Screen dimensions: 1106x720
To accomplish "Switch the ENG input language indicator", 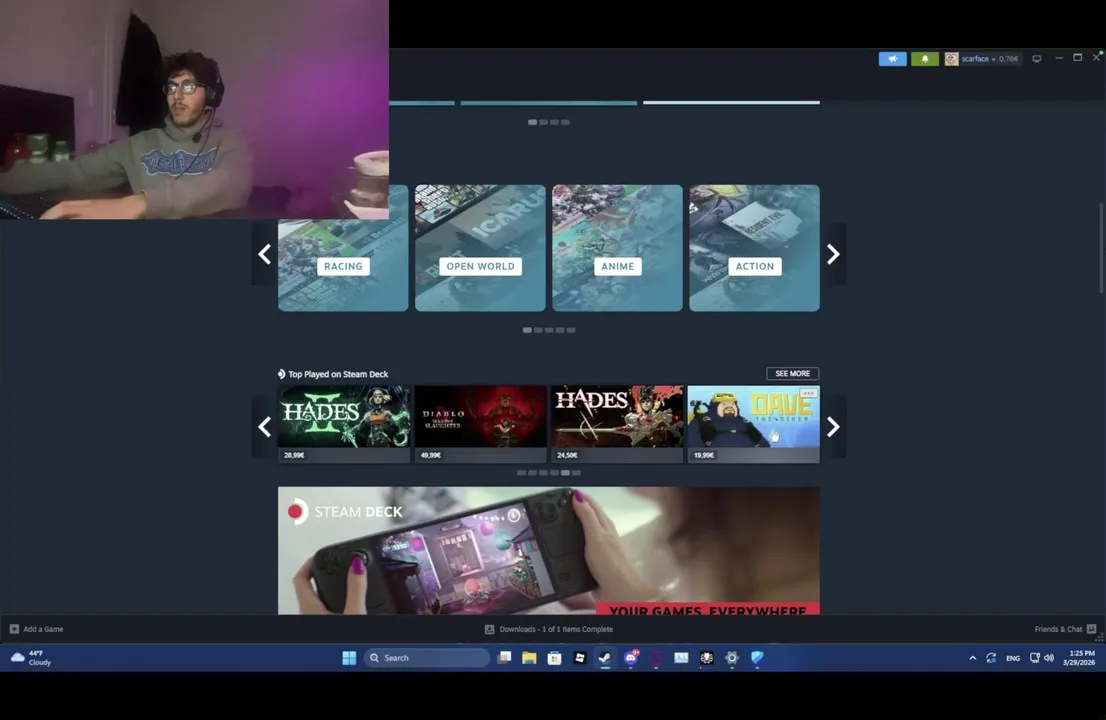I will 1013,659.
